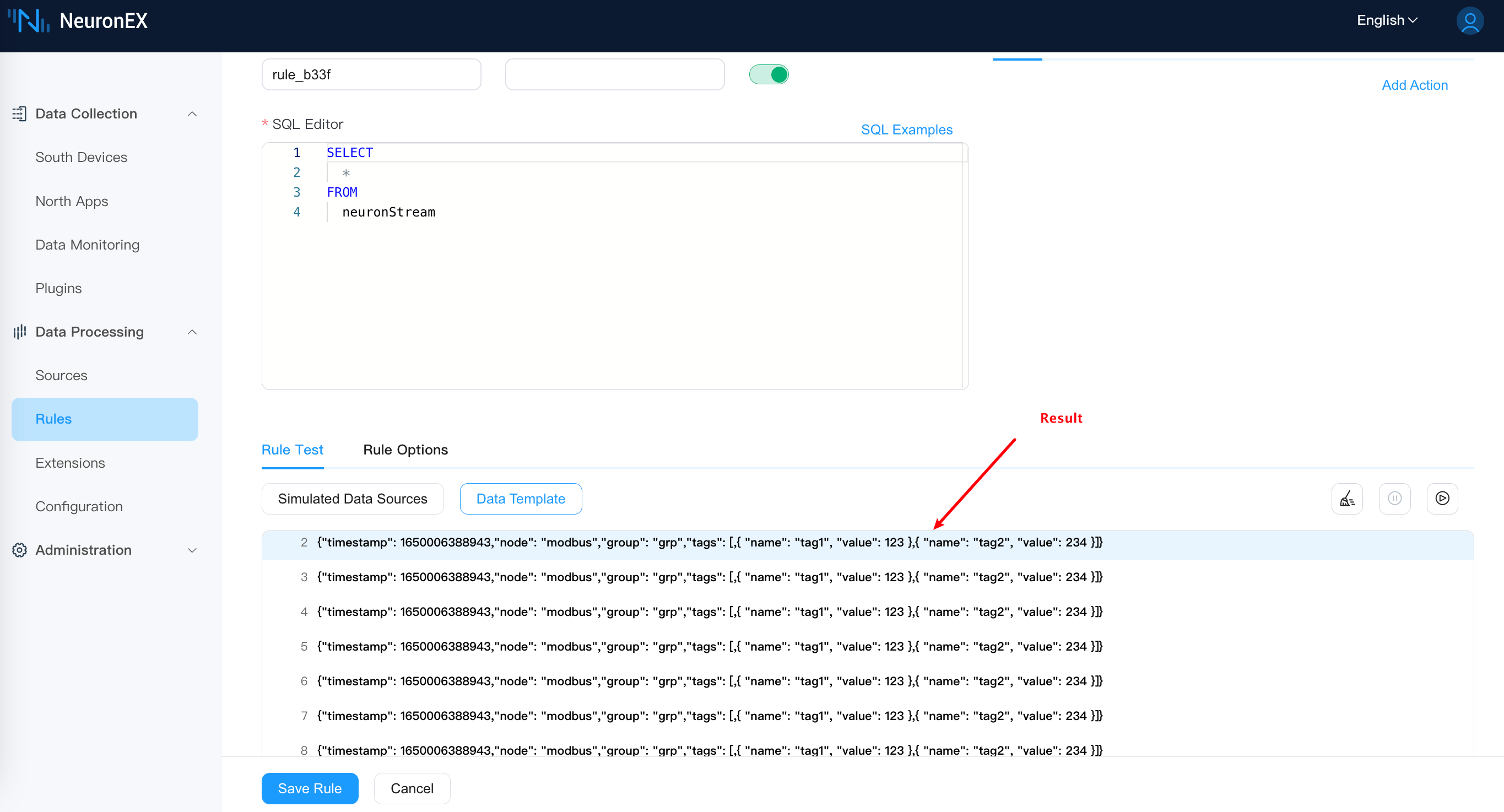Click the Data Collection section icon
Screen dimensions: 1504x812
tap(19, 114)
